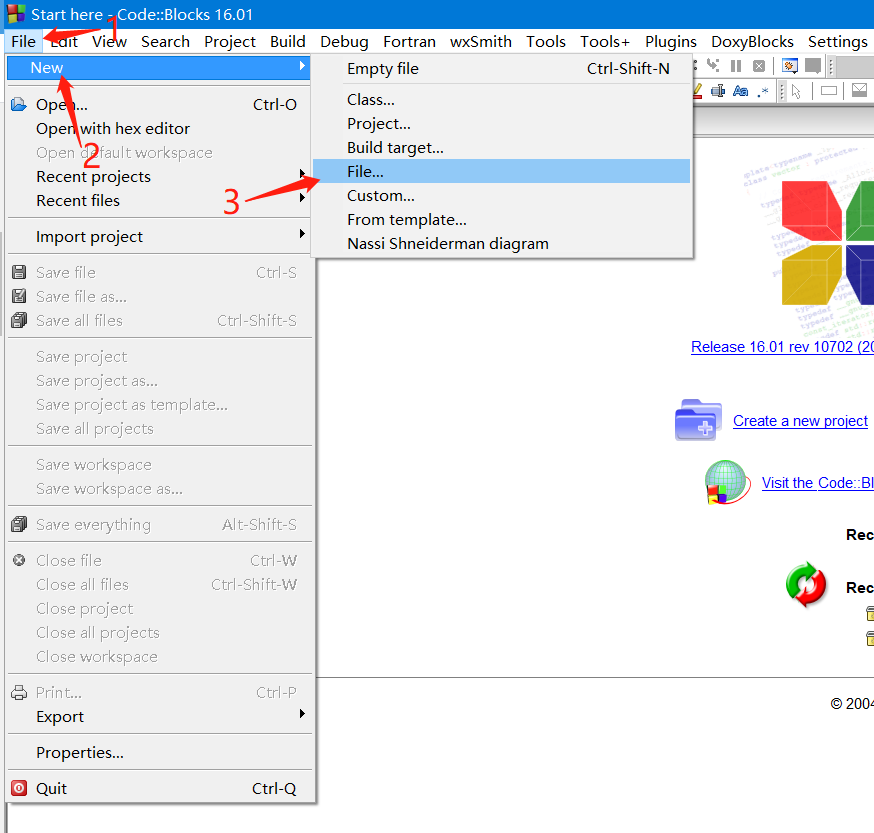Click the Create a new project link
The image size is (874, 833).
coord(800,421)
